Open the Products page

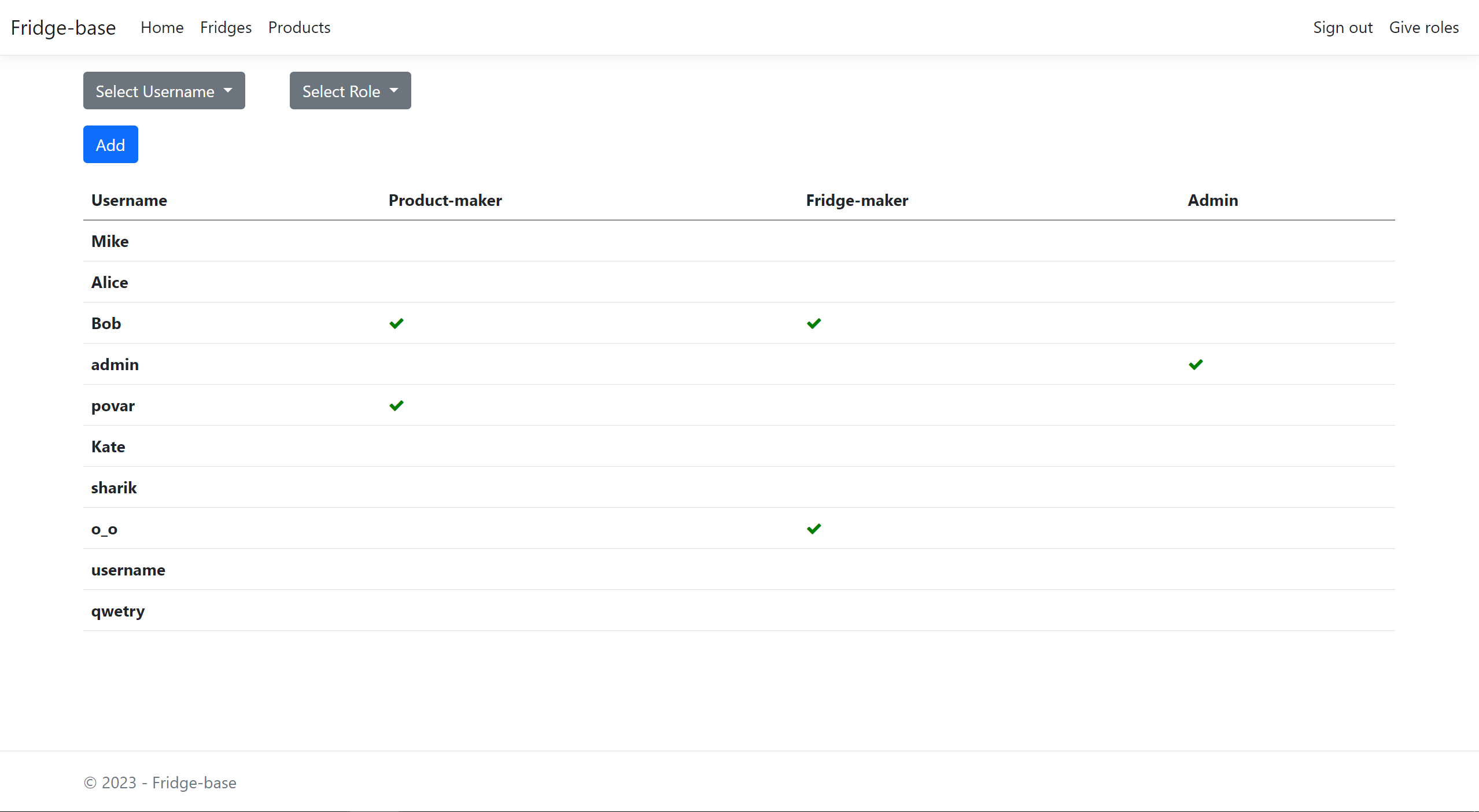(299, 27)
